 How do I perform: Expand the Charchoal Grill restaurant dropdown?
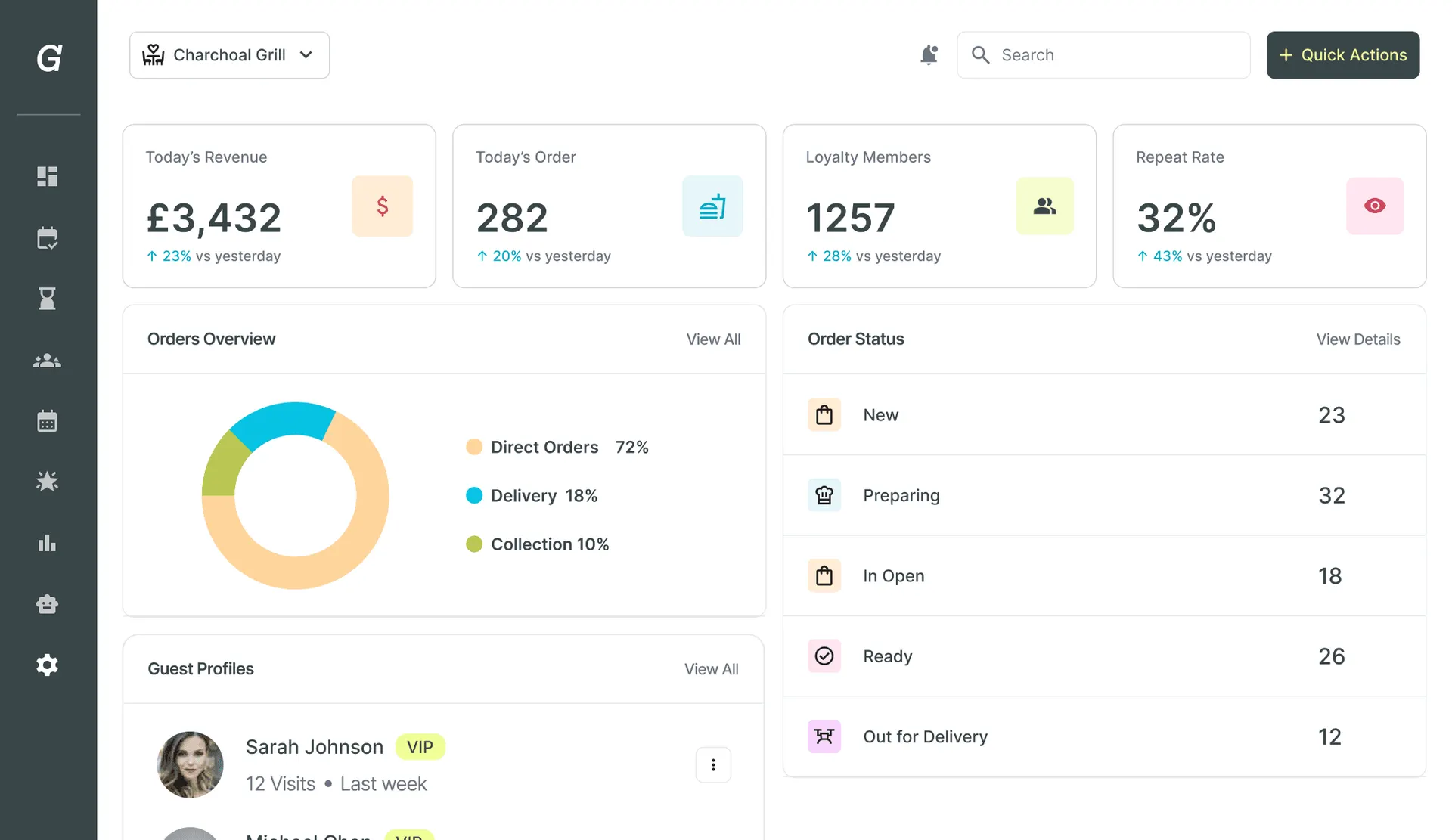(x=230, y=55)
